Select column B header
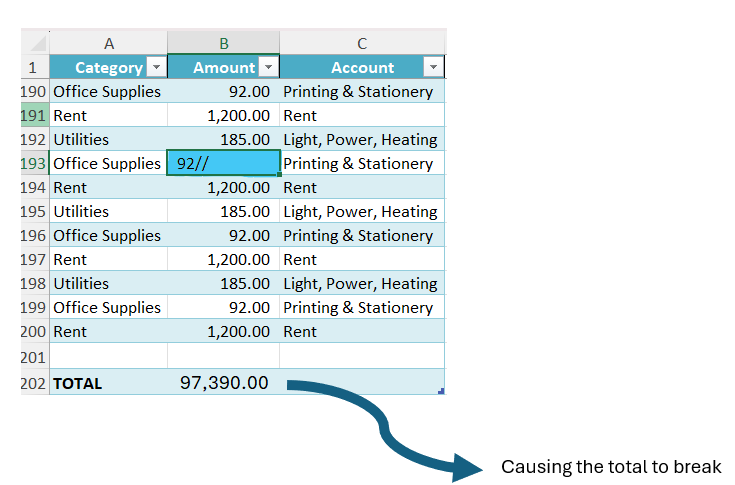735x485 pixels. pos(224,43)
